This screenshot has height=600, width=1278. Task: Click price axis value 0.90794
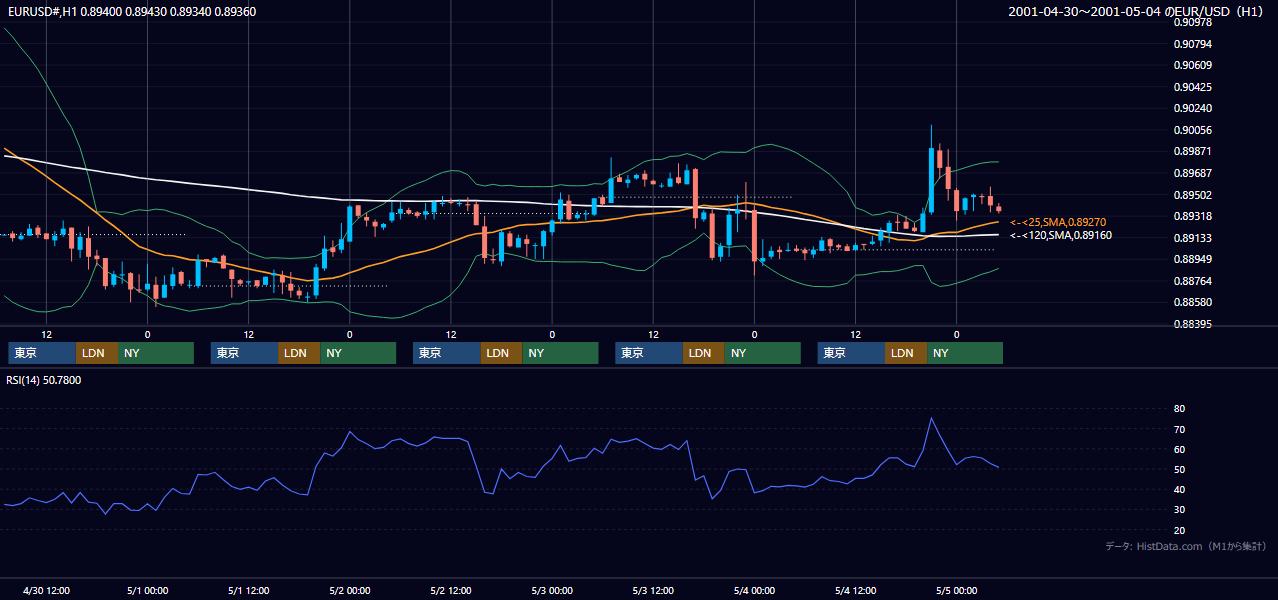pos(1192,44)
